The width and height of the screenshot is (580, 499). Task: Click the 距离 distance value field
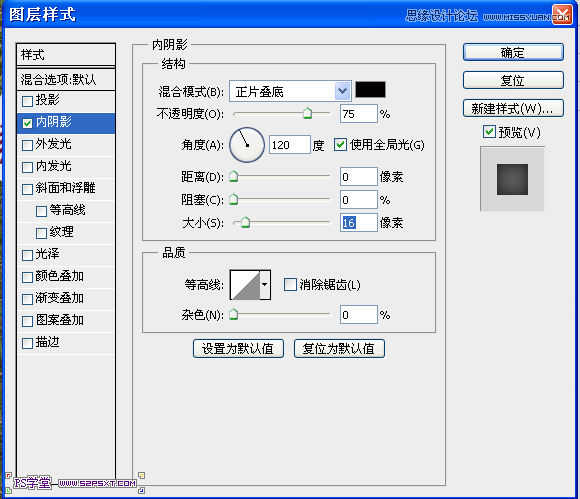(358, 176)
